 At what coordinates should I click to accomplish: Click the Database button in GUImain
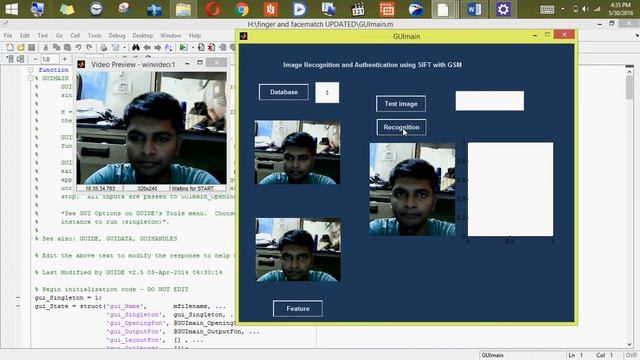pos(284,92)
